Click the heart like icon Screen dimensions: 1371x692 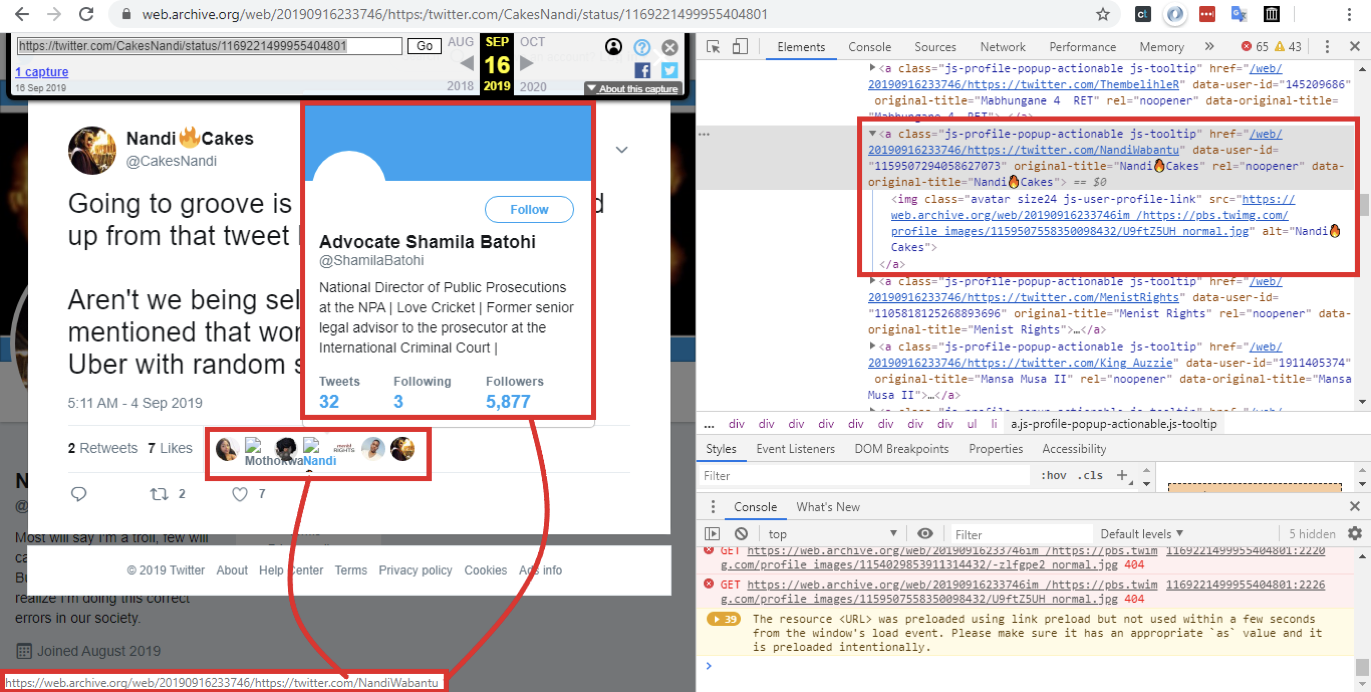click(240, 494)
